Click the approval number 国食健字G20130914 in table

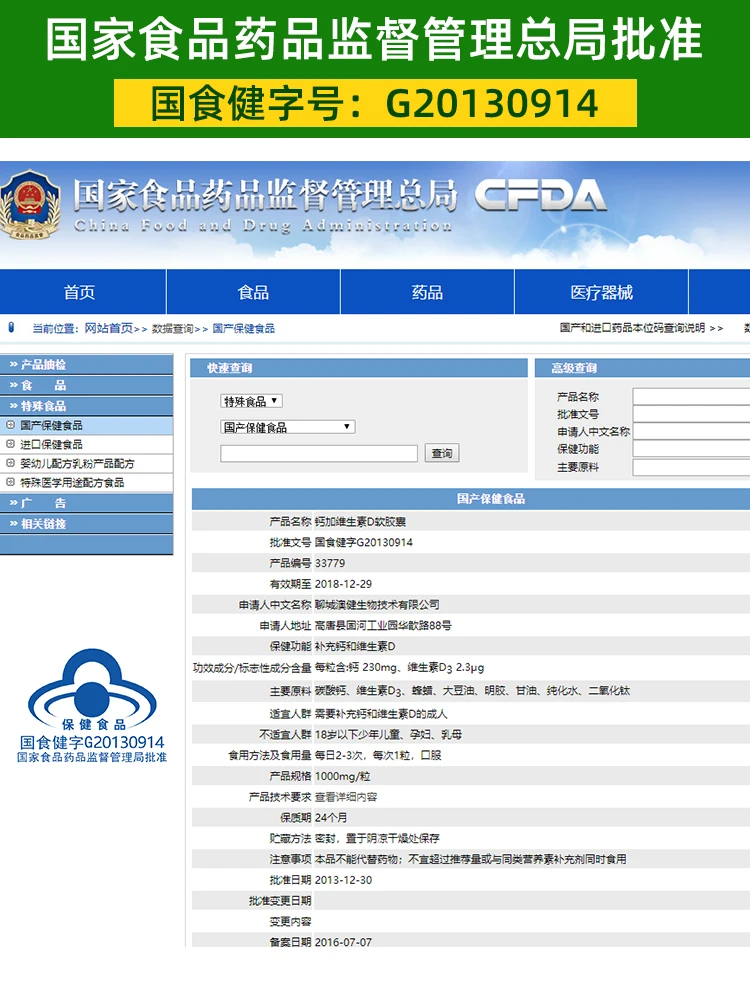364,542
